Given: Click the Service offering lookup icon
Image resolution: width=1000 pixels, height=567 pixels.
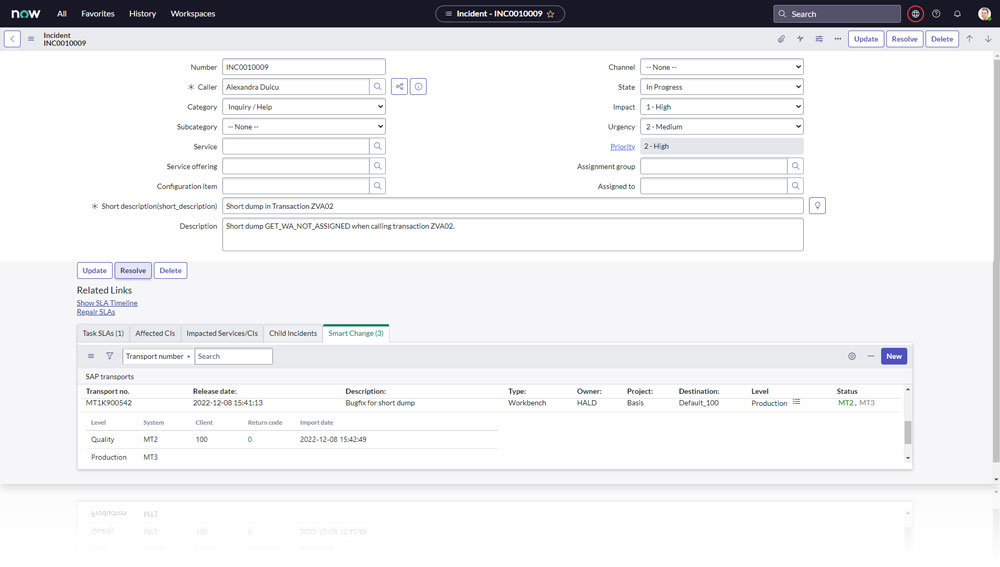Looking at the screenshot, I should pos(378,166).
